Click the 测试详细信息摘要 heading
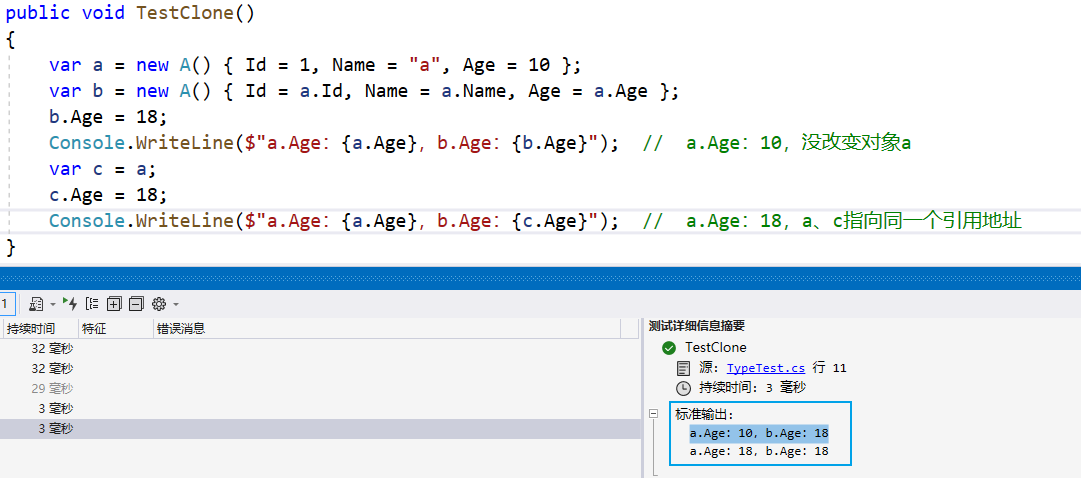The image size is (1081, 478). pyautogui.click(x=697, y=326)
